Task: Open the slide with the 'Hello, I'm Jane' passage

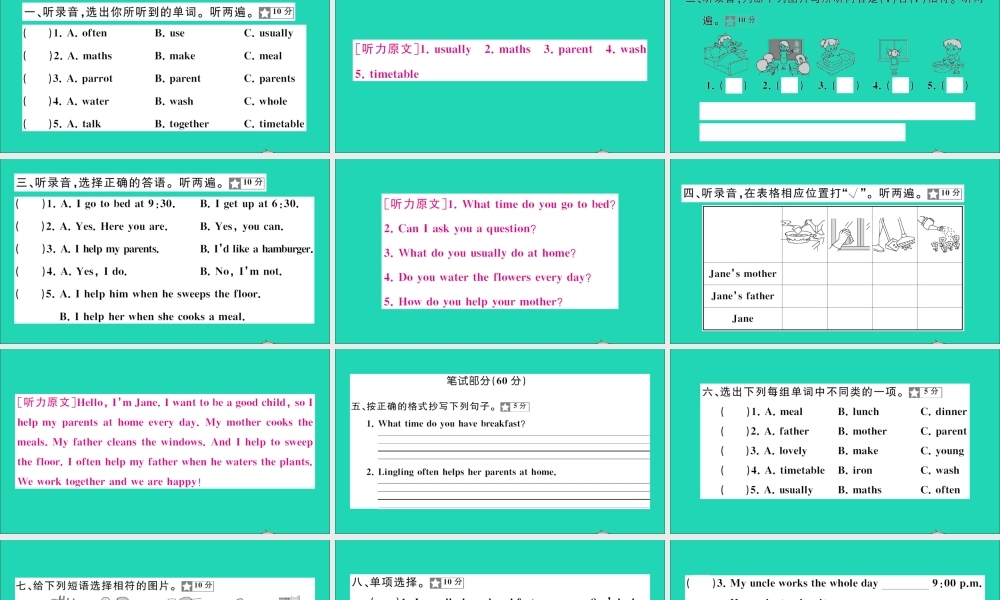Action: tap(165, 441)
